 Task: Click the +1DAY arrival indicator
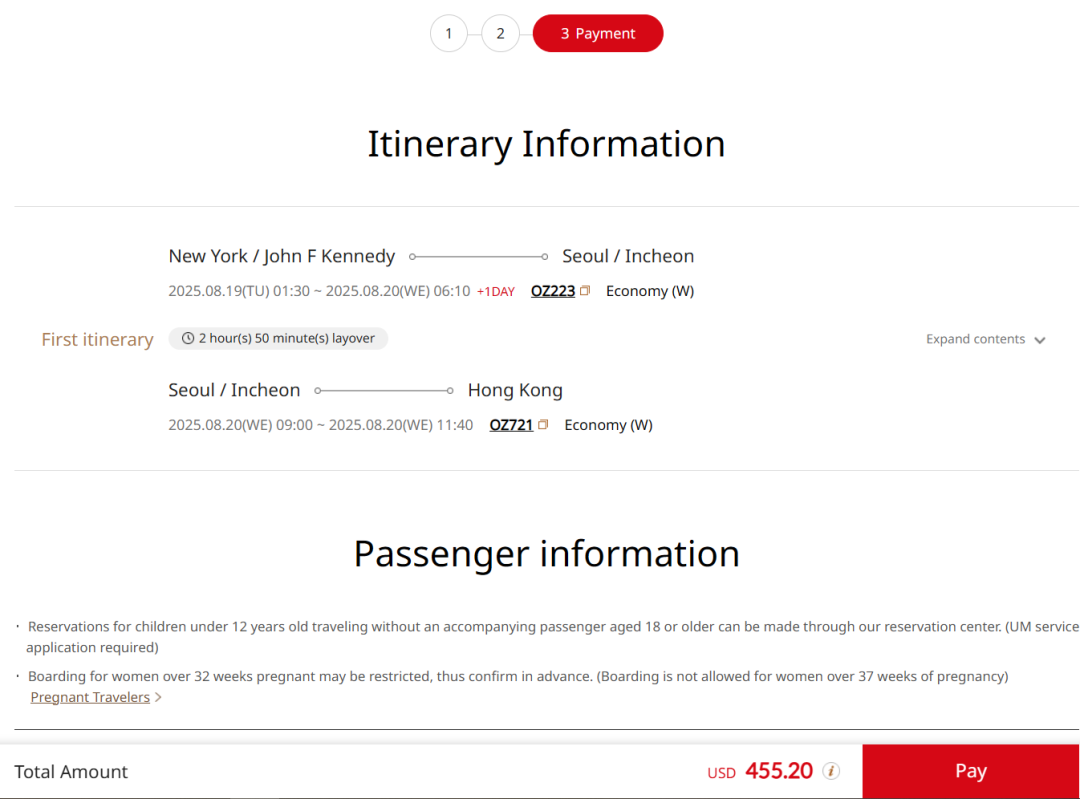pos(495,292)
